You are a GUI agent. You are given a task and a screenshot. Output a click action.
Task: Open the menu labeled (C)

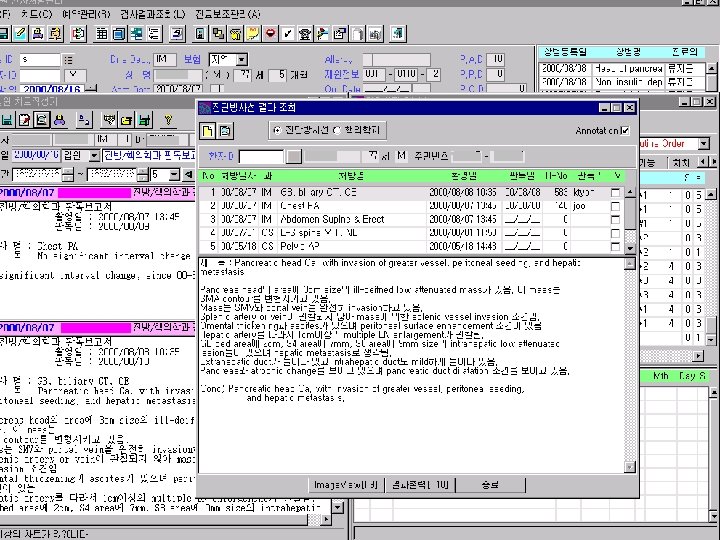click(x=37, y=14)
